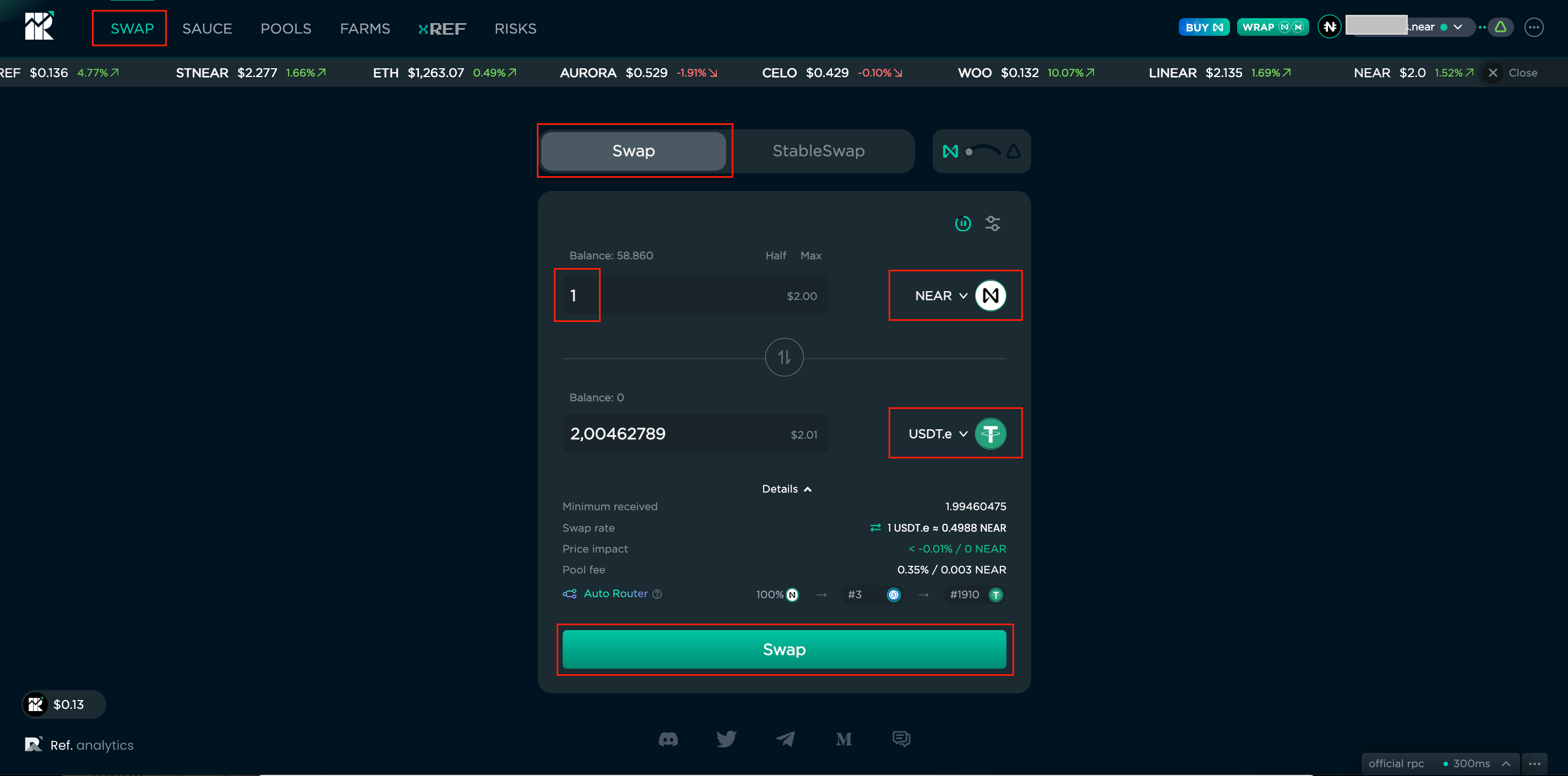Flip the swap rate direction arrows
1568x776 pixels.
(875, 528)
